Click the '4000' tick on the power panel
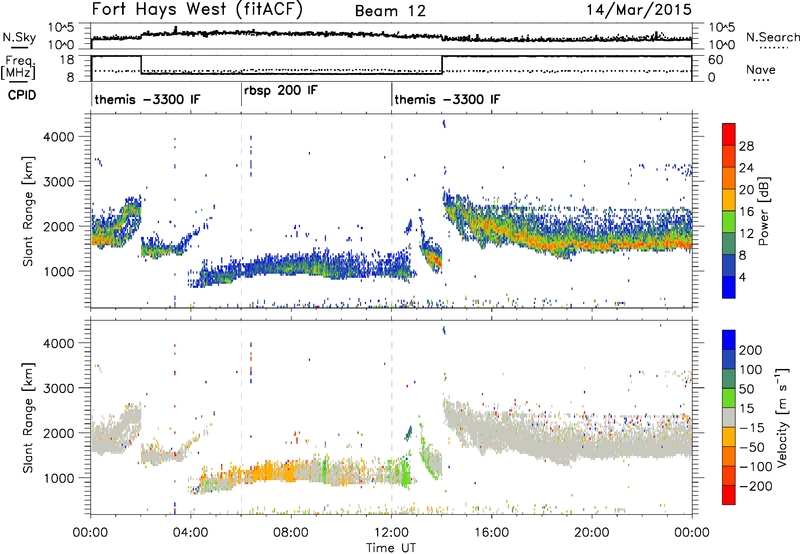Image resolution: width=800 pixels, height=554 pixels. (59, 137)
